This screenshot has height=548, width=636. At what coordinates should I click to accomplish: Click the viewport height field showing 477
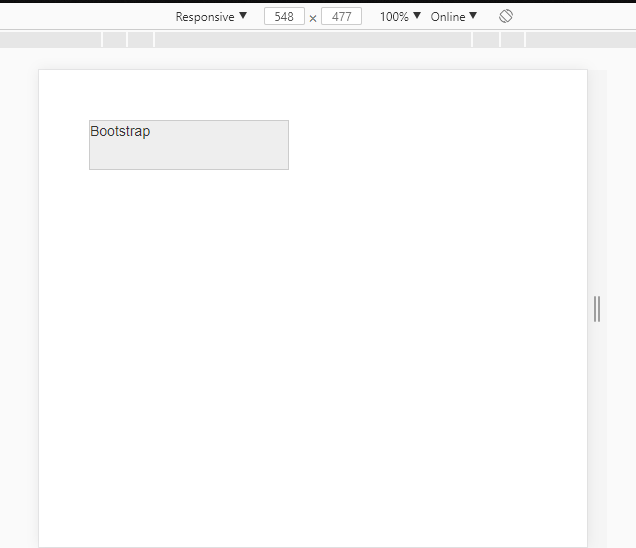(x=341, y=17)
